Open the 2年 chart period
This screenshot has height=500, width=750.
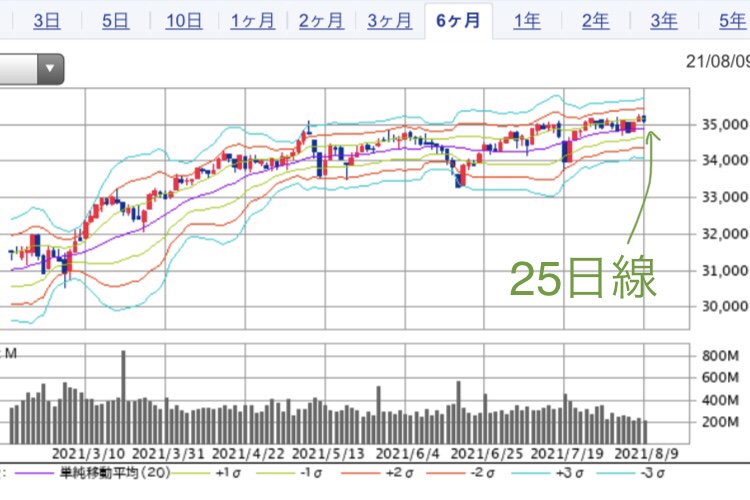595,21
